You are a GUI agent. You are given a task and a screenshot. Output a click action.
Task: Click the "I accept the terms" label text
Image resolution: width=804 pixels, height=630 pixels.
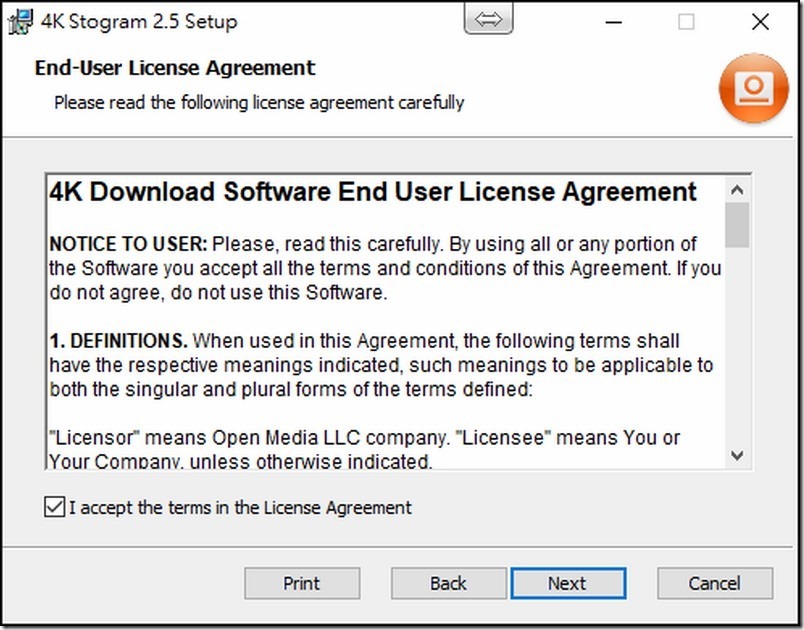point(240,507)
